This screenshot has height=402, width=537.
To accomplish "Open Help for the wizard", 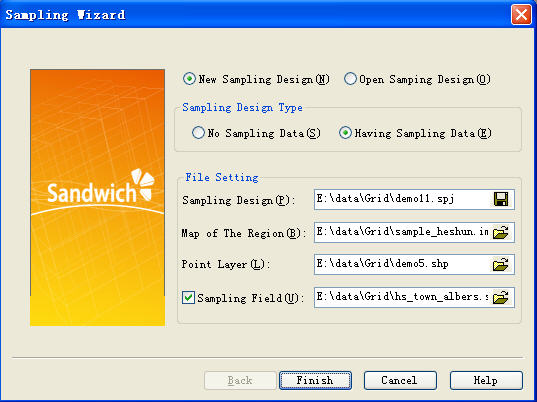I will click(x=486, y=380).
